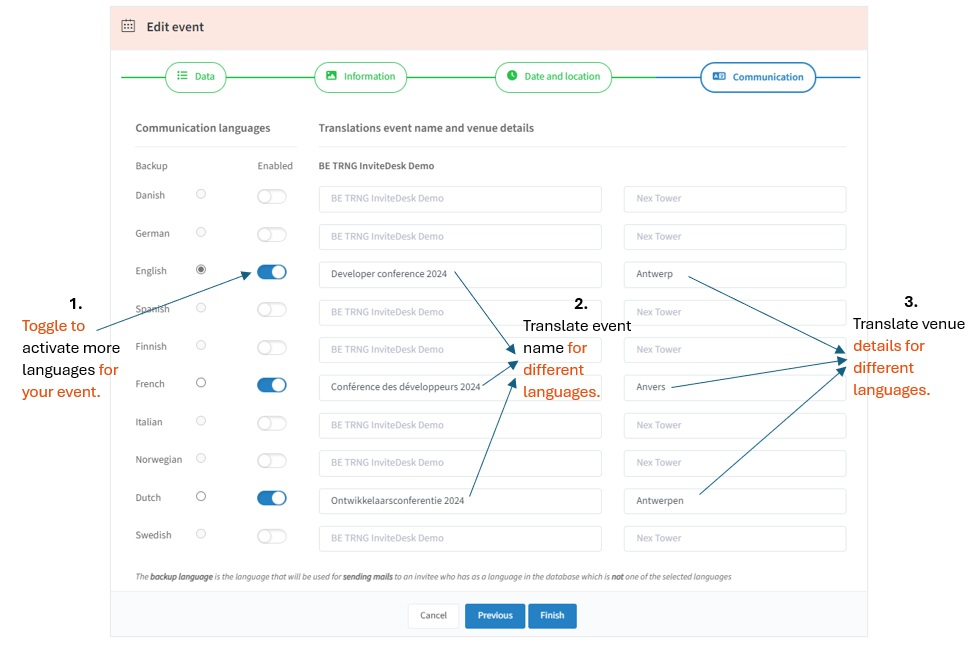Go back with the Previous button

[x=494, y=616]
